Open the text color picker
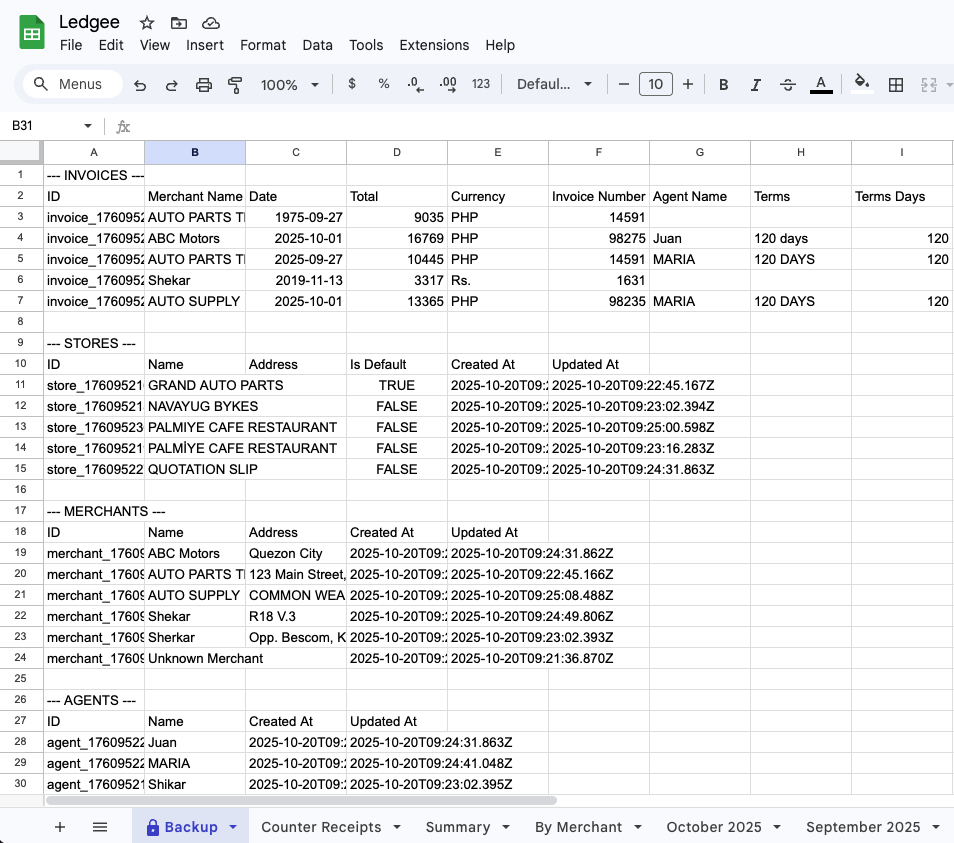The image size is (954, 843). pos(821,84)
